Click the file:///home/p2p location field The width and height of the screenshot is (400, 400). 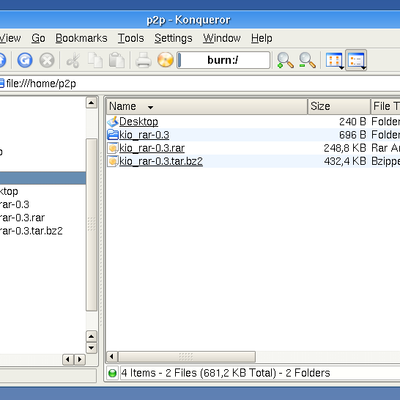tap(200, 83)
